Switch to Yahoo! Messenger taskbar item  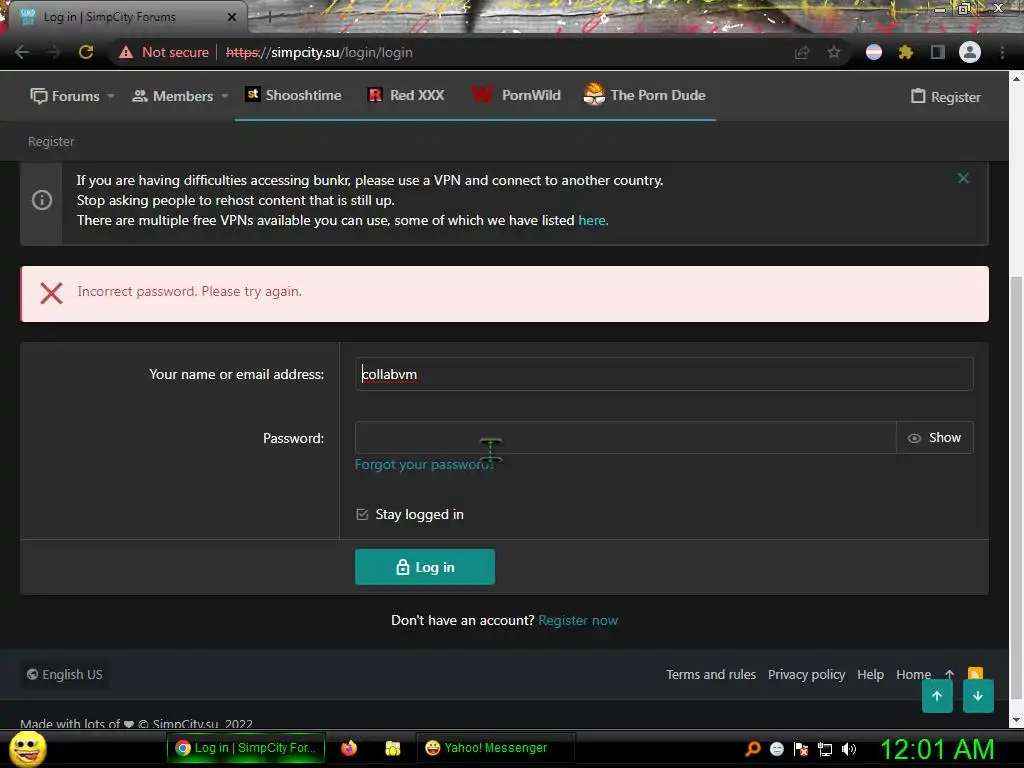coord(496,748)
